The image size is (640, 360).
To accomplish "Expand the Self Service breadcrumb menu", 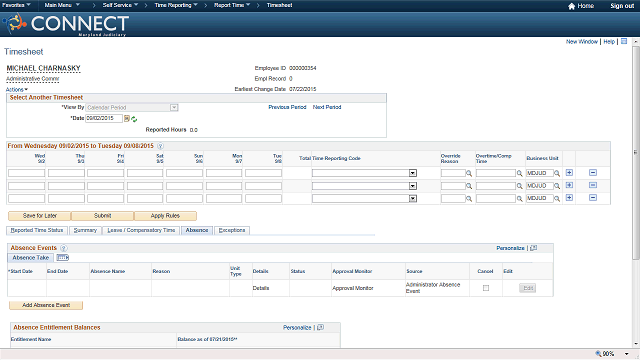I will tap(120, 5).
